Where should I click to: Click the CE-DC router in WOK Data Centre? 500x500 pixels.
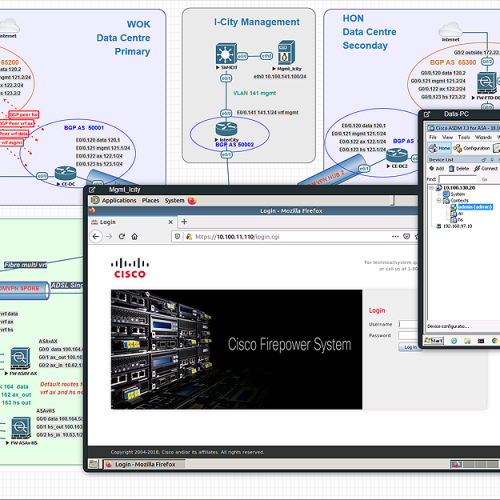65,173
